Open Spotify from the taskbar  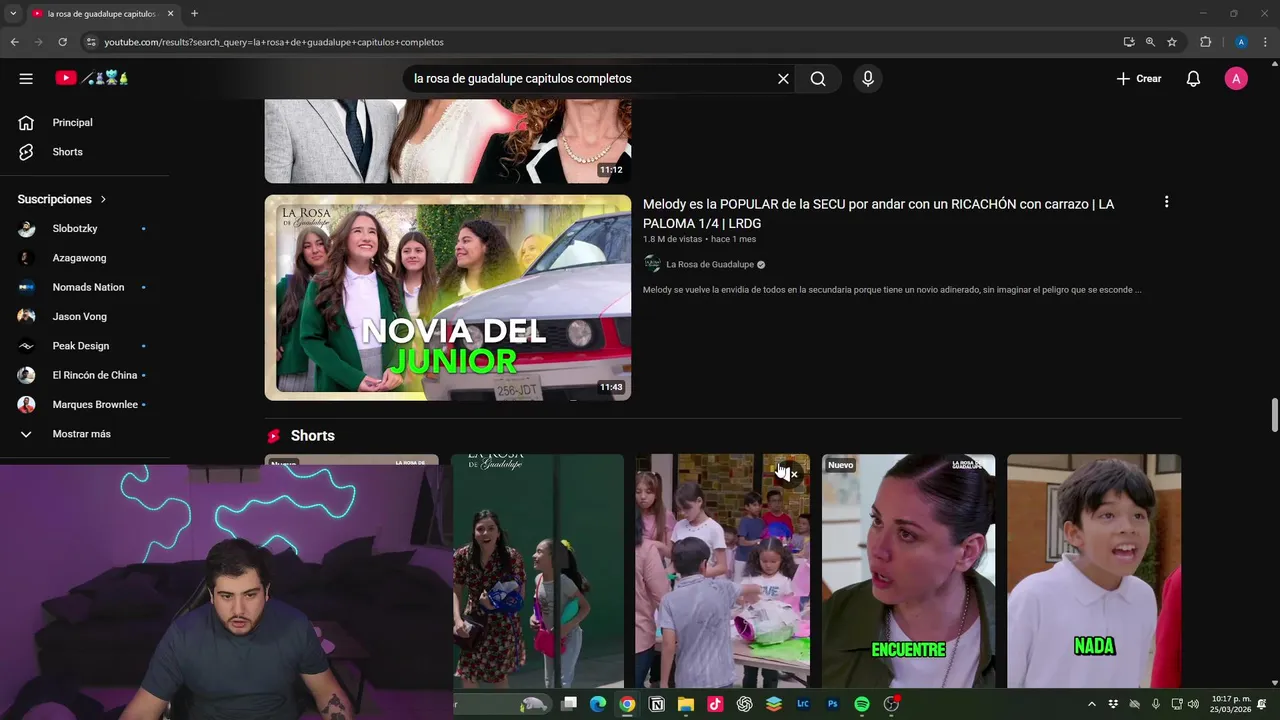862,704
